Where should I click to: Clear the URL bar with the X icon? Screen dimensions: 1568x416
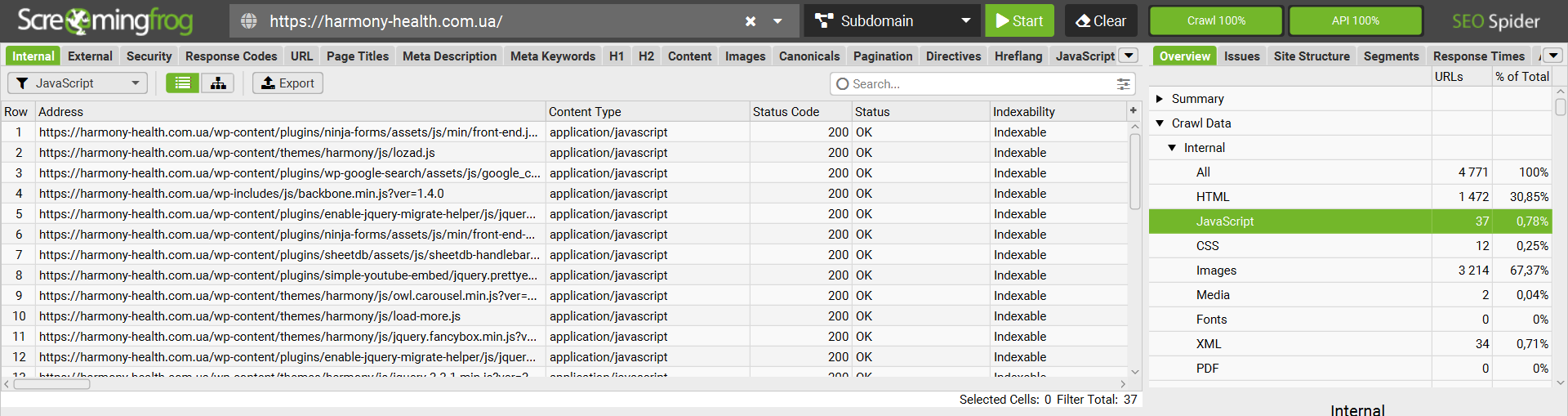coord(751,21)
